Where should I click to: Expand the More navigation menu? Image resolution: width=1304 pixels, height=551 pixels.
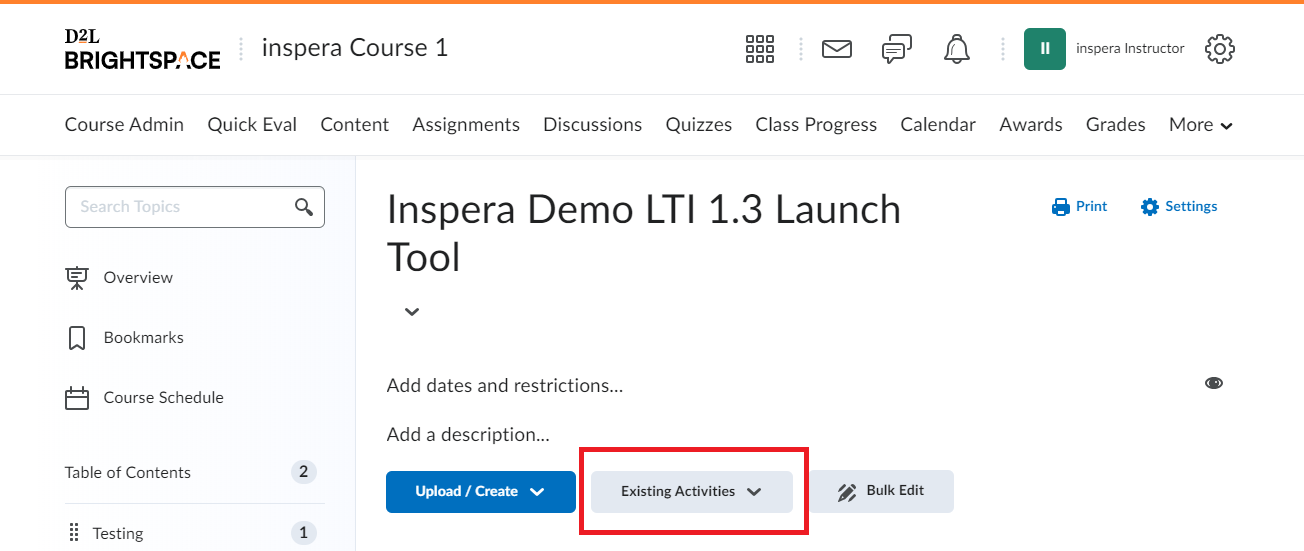[x=1201, y=125]
